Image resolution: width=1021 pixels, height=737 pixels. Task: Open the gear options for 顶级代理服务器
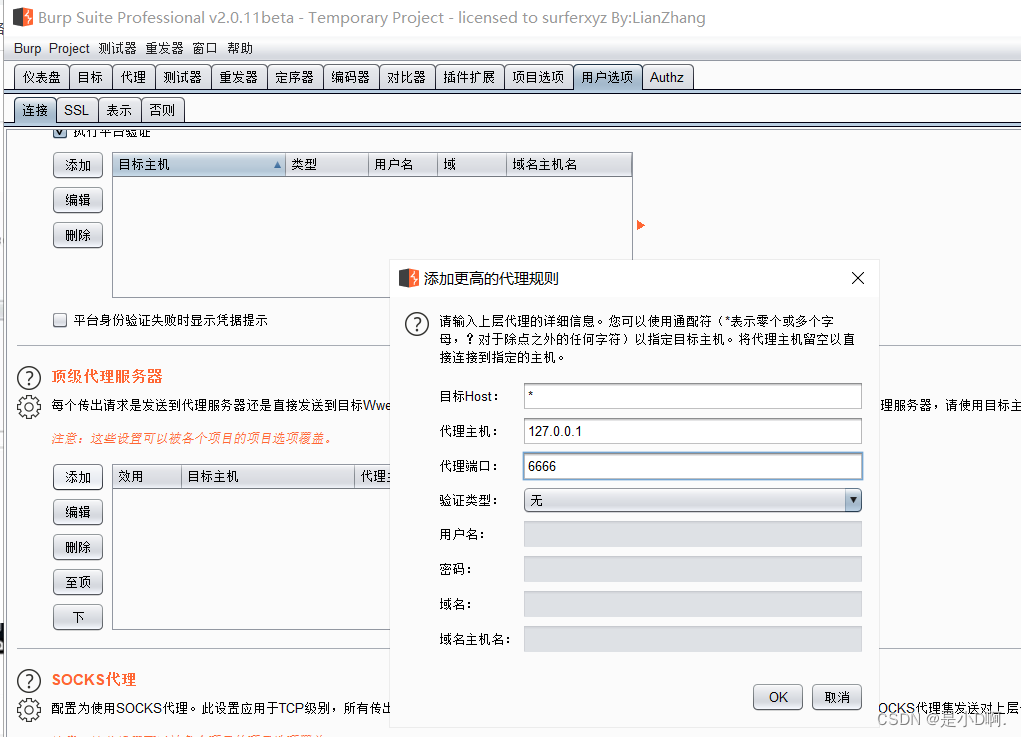pos(29,407)
